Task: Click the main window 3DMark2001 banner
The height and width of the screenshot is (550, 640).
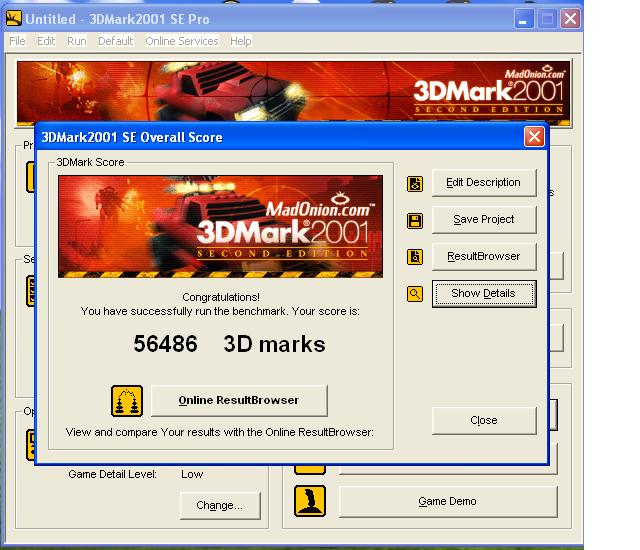Action: click(293, 92)
